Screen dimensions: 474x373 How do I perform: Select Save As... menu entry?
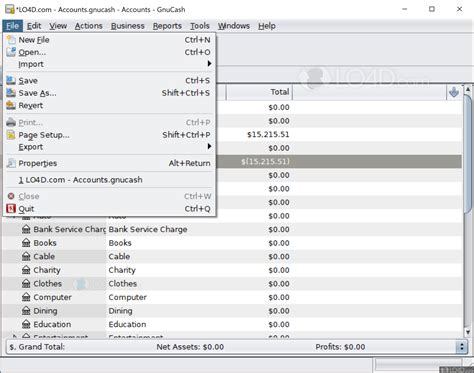[109, 93]
